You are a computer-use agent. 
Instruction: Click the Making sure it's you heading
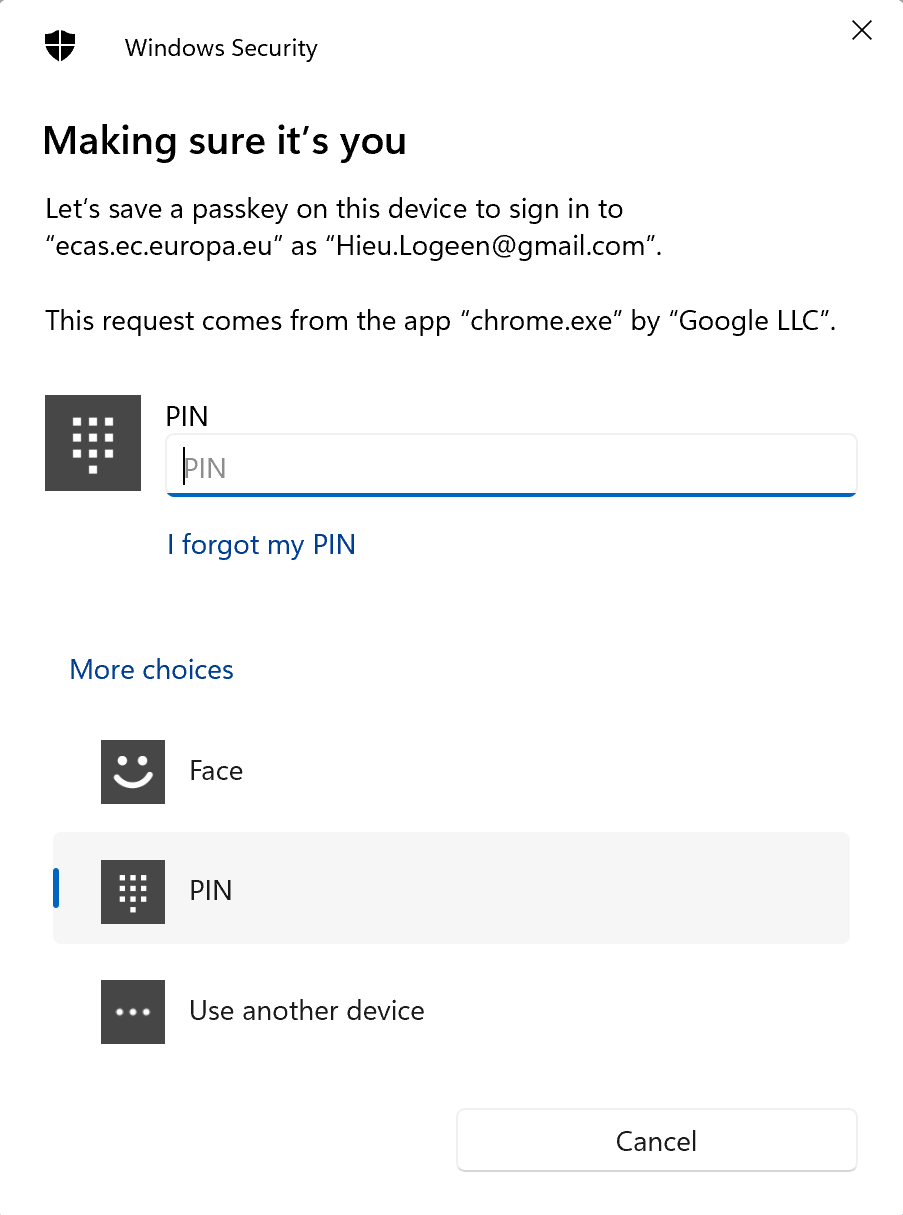(224, 140)
